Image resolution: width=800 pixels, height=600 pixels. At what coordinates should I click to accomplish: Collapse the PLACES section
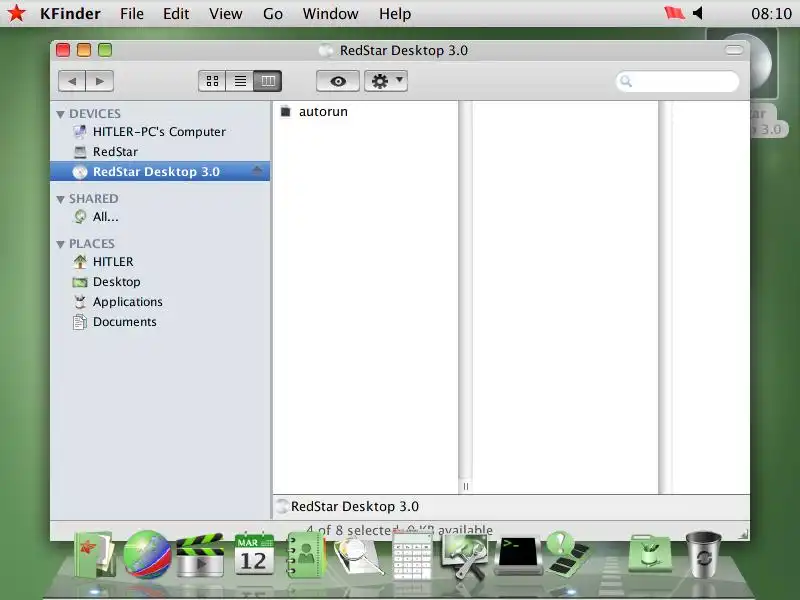tap(61, 244)
